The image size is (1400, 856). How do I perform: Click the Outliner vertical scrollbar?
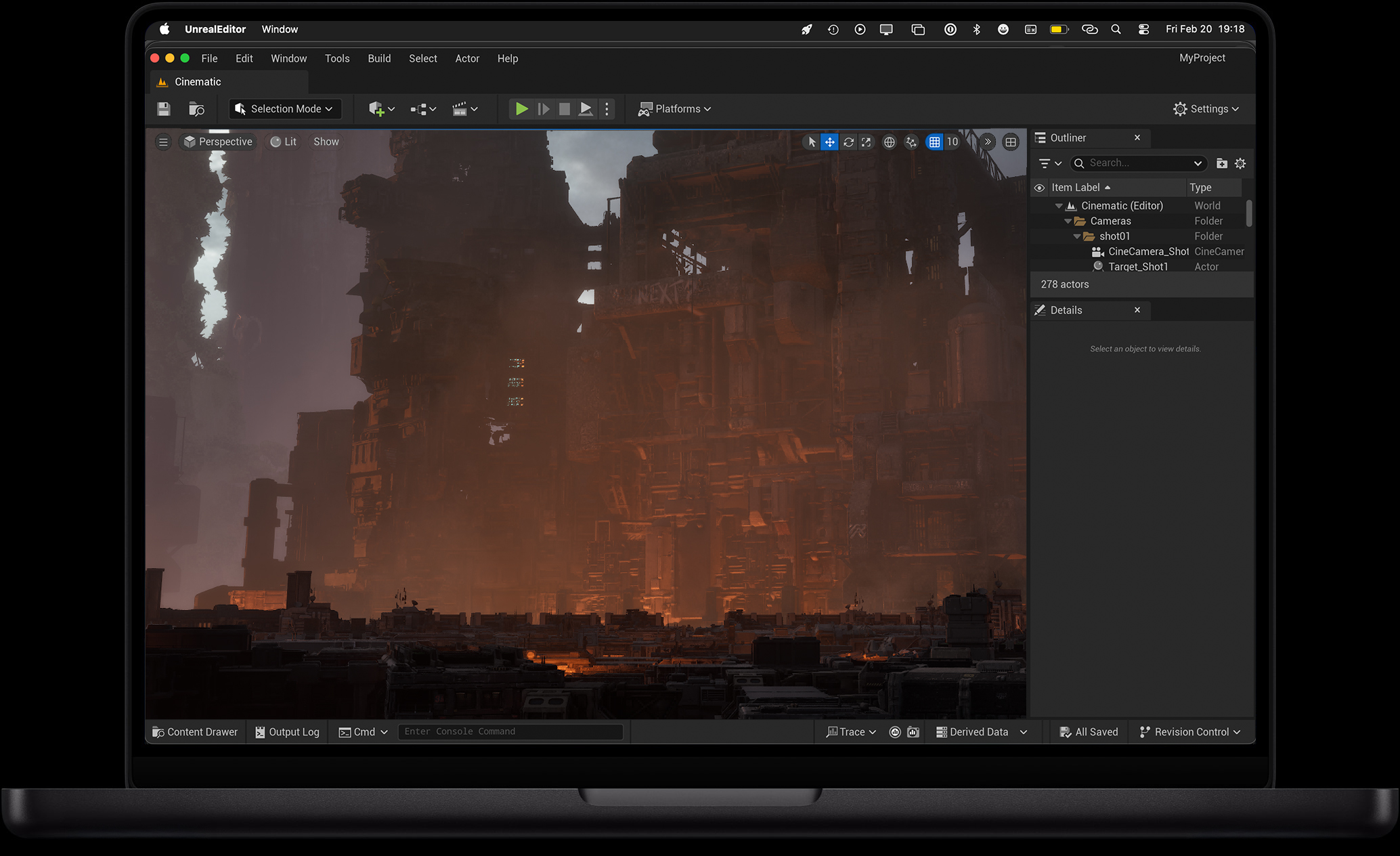(1249, 213)
